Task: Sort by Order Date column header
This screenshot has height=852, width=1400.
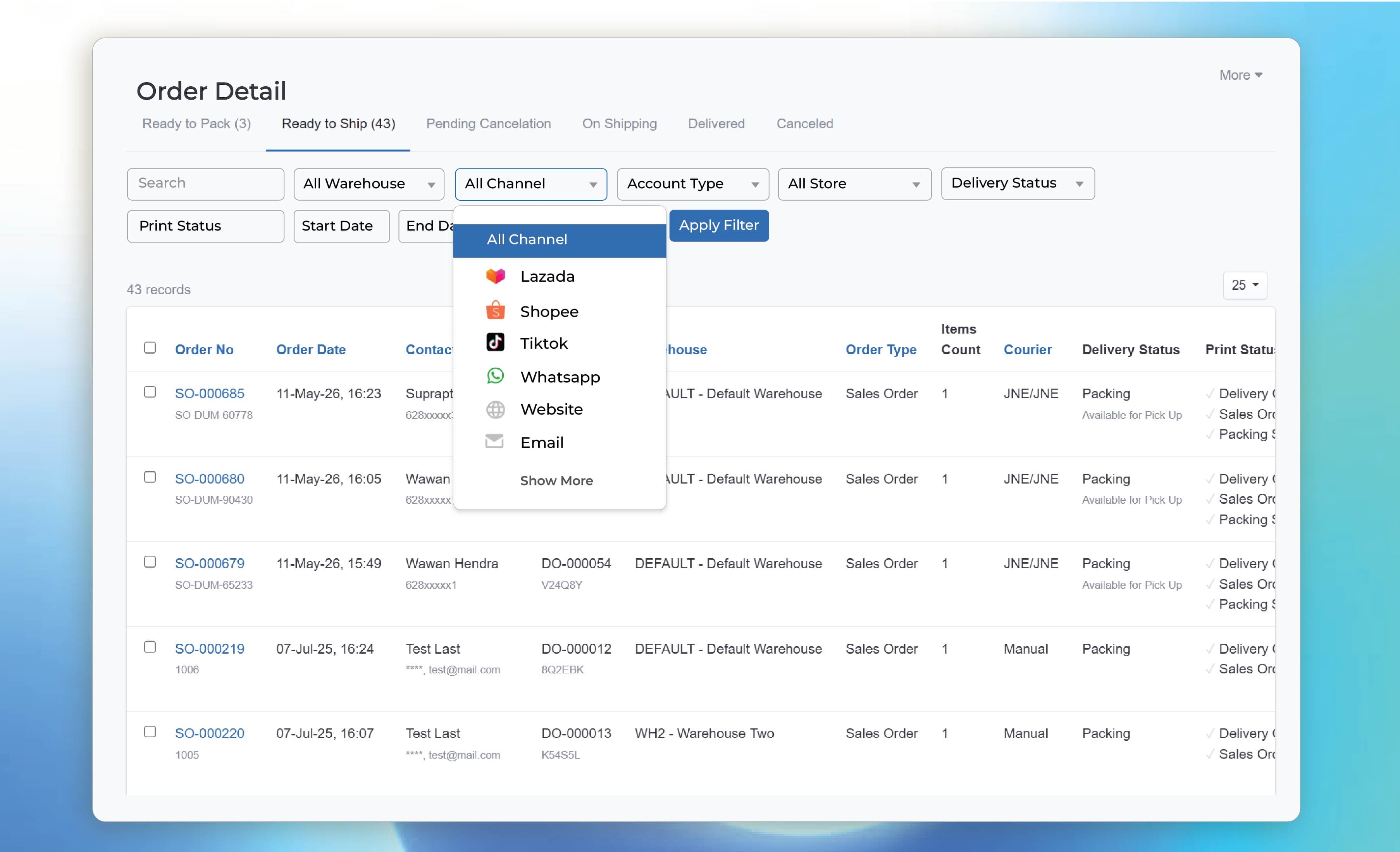Action: (311, 349)
